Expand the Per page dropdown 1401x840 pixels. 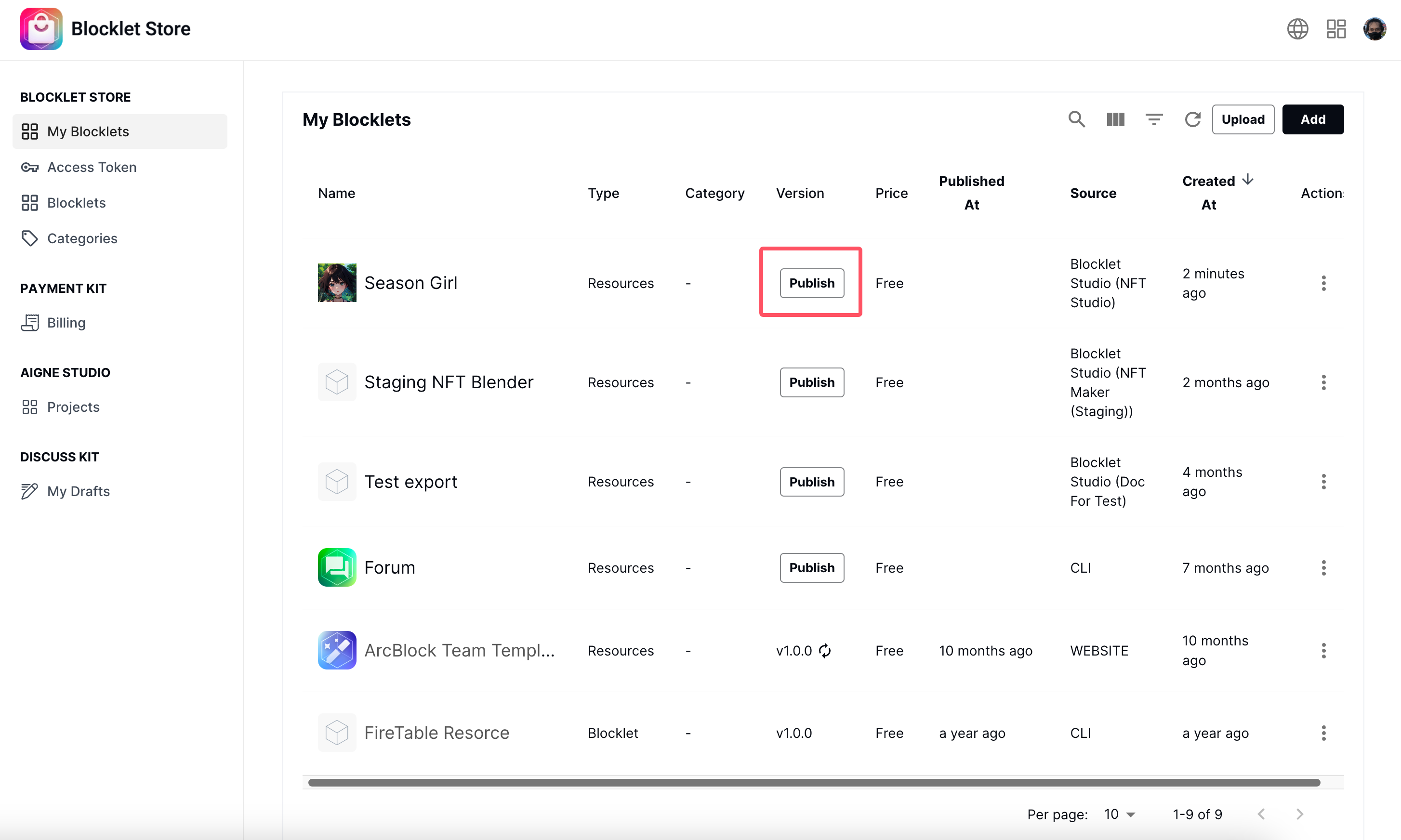tap(1119, 814)
